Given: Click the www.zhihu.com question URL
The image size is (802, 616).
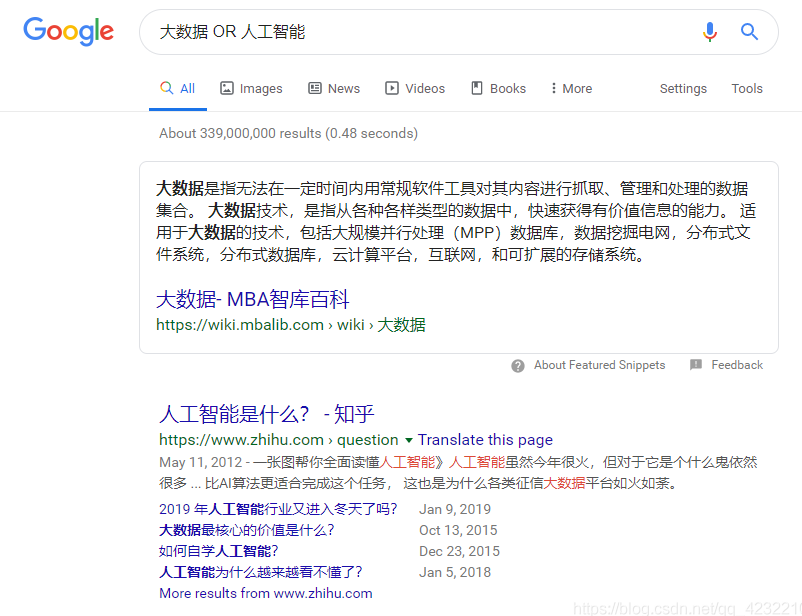Looking at the screenshot, I should (x=279, y=439).
